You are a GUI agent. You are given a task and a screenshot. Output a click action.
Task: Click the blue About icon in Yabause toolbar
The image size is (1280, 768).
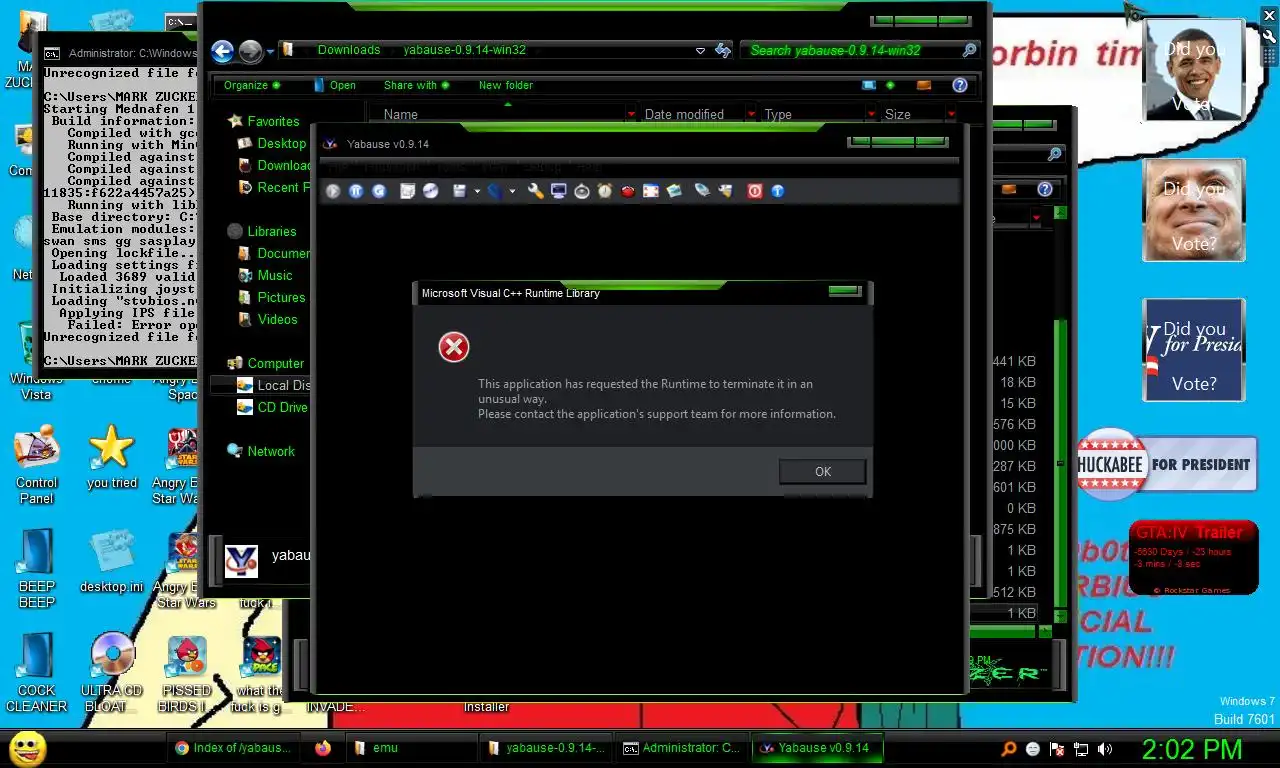point(778,191)
